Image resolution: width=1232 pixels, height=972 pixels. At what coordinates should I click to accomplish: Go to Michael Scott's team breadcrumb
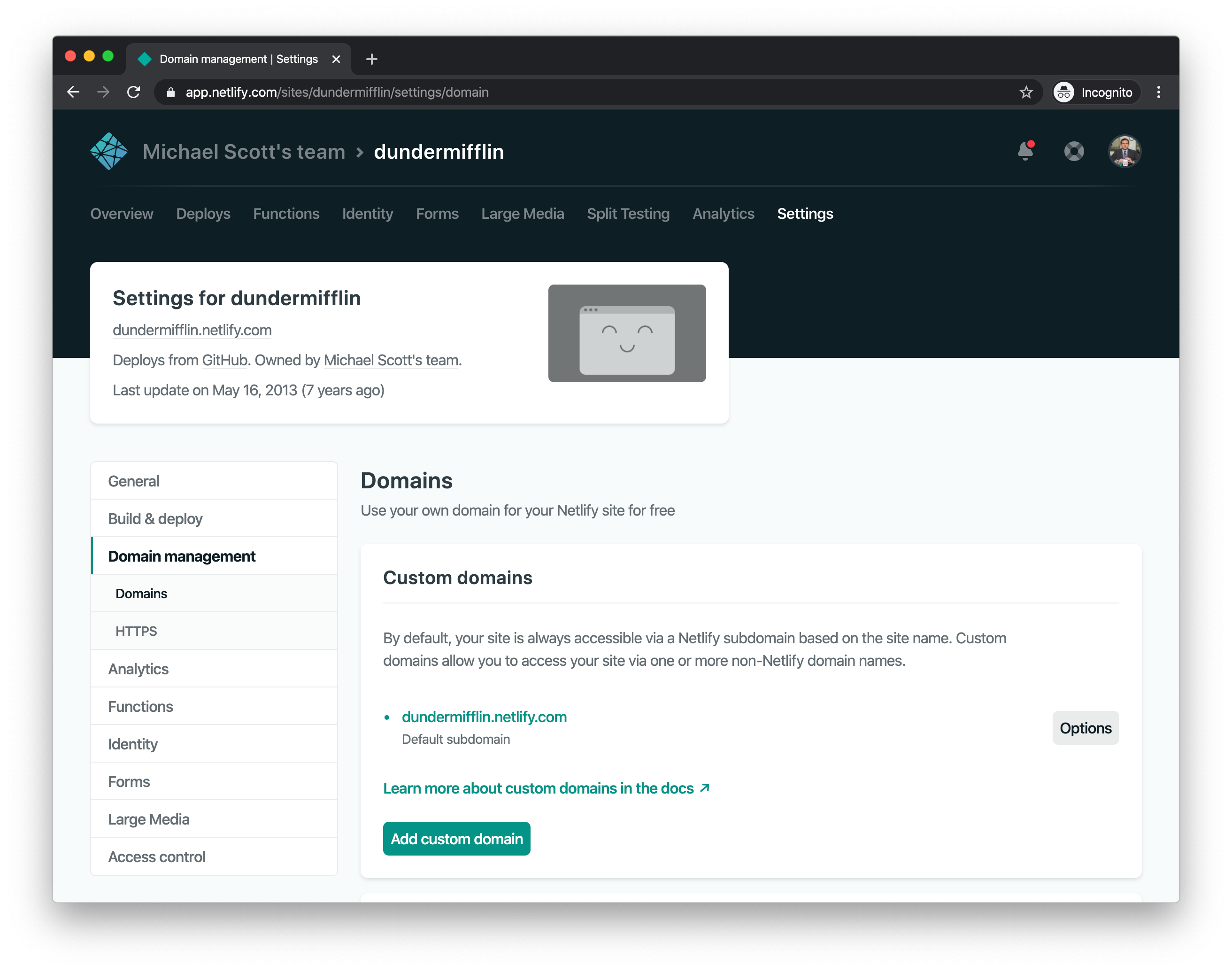(x=244, y=152)
